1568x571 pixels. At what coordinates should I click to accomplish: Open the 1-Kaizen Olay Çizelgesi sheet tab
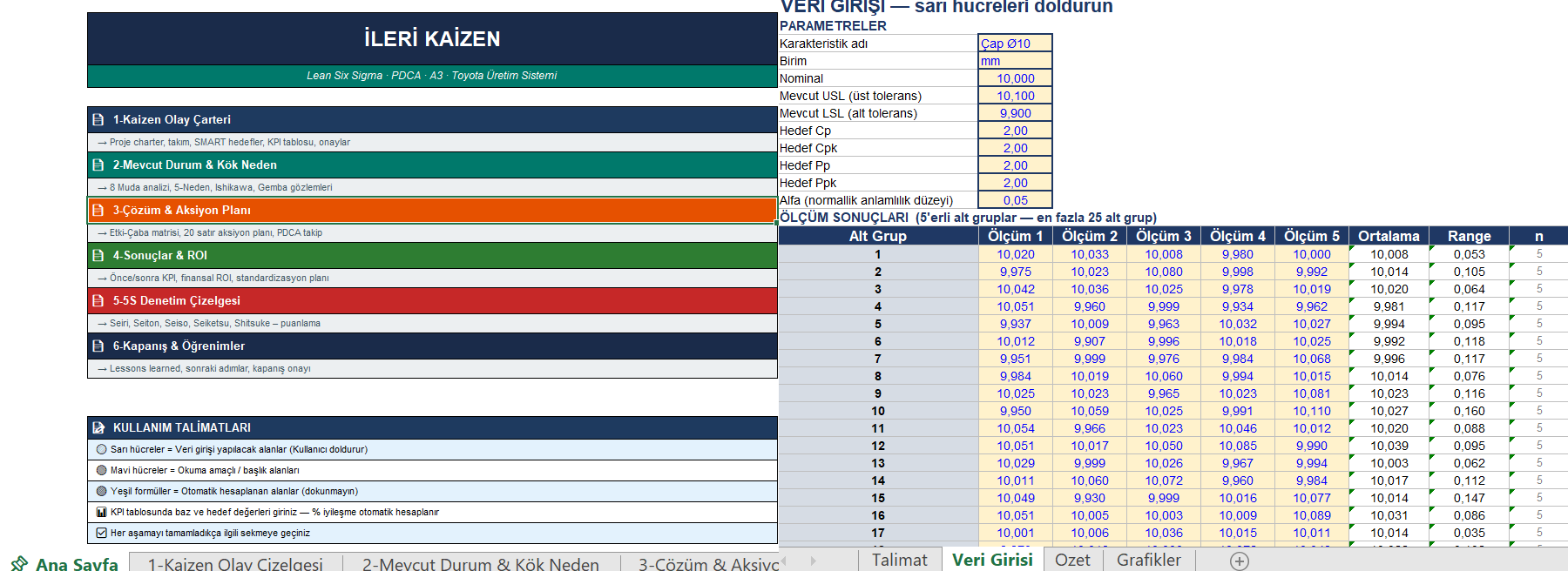tap(235, 564)
